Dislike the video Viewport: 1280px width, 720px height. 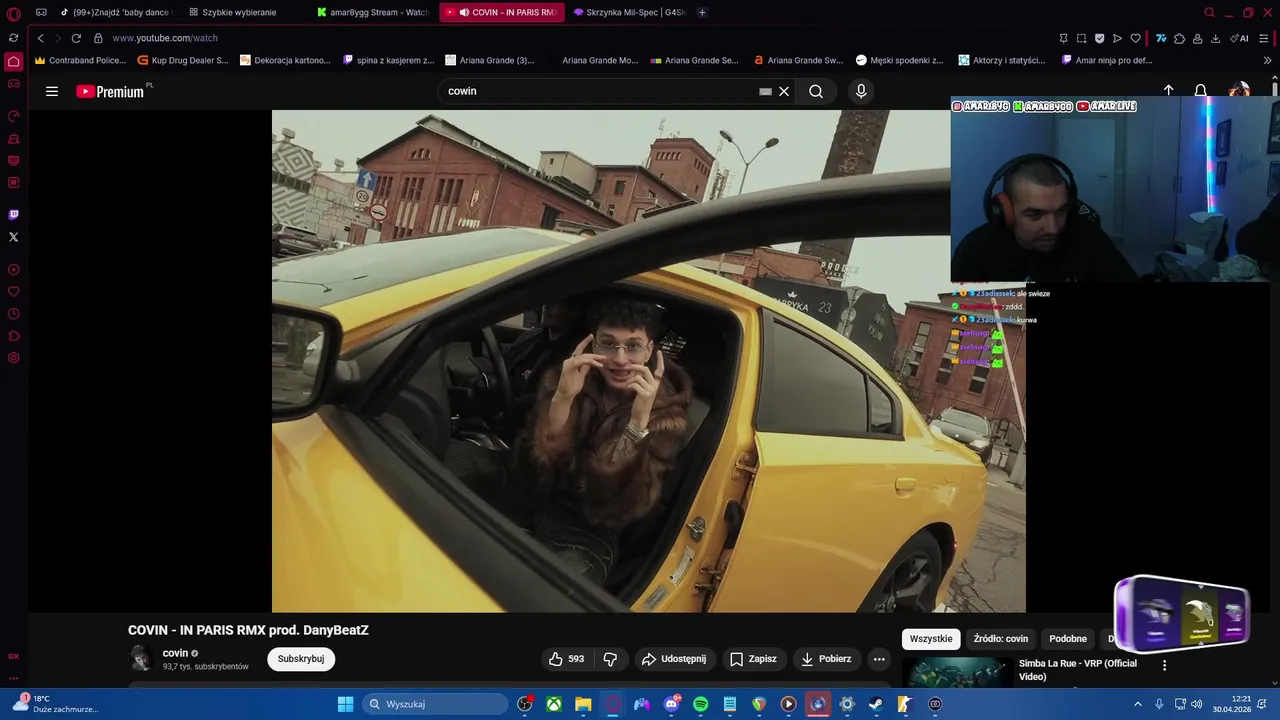pyautogui.click(x=610, y=659)
